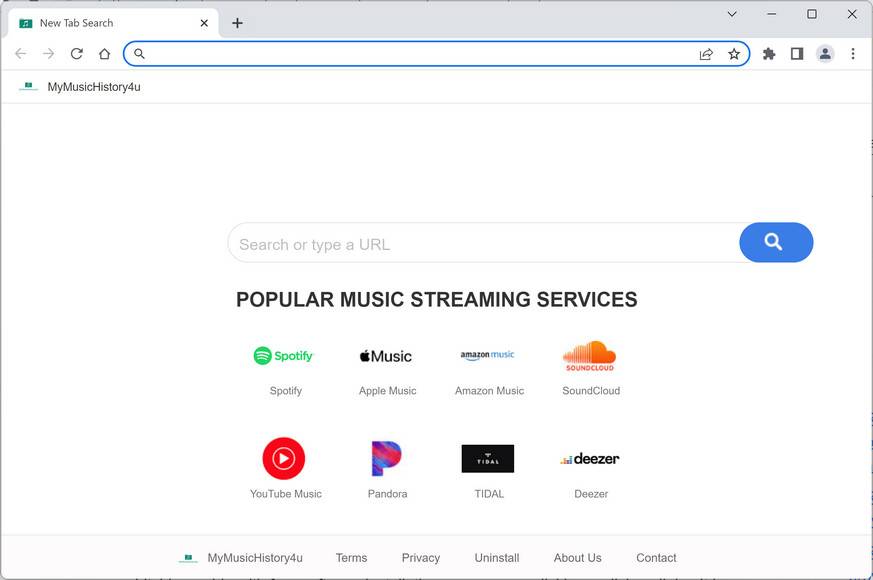The height and width of the screenshot is (580, 873).
Task: Click the blue search magnifier button
Action: click(776, 242)
